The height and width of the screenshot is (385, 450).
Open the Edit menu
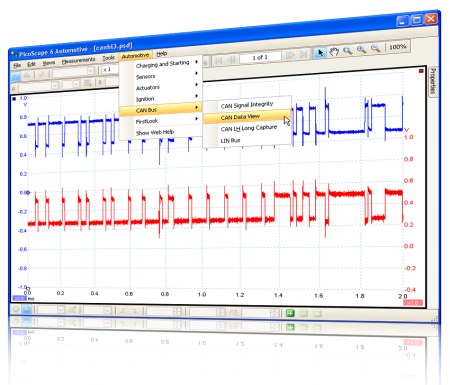click(31, 64)
